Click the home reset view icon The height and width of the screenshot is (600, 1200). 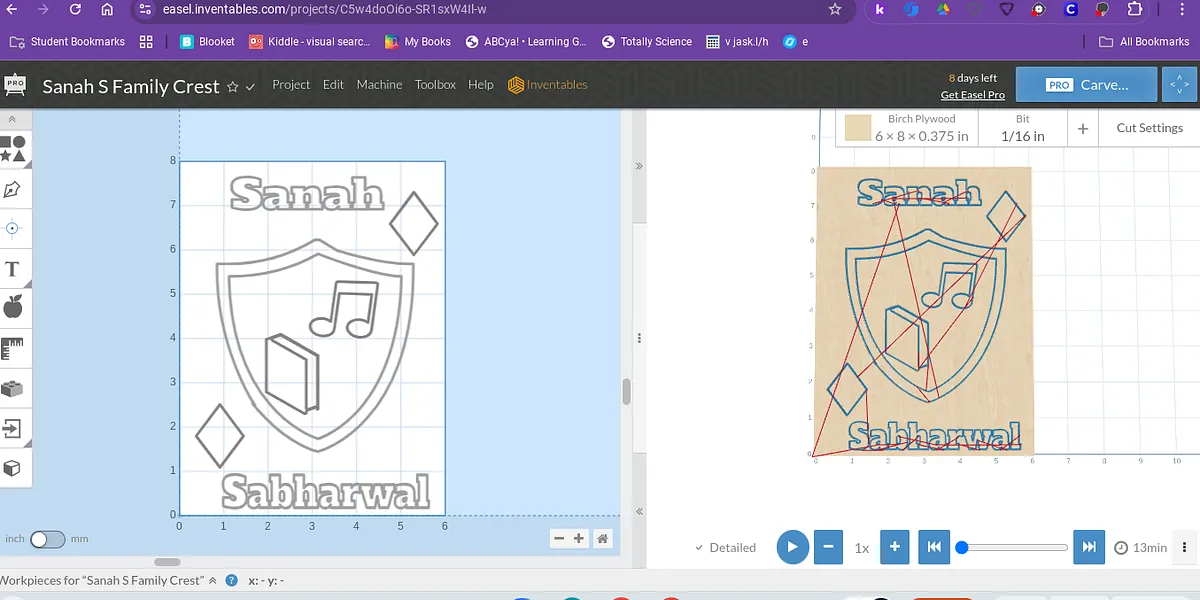point(603,539)
